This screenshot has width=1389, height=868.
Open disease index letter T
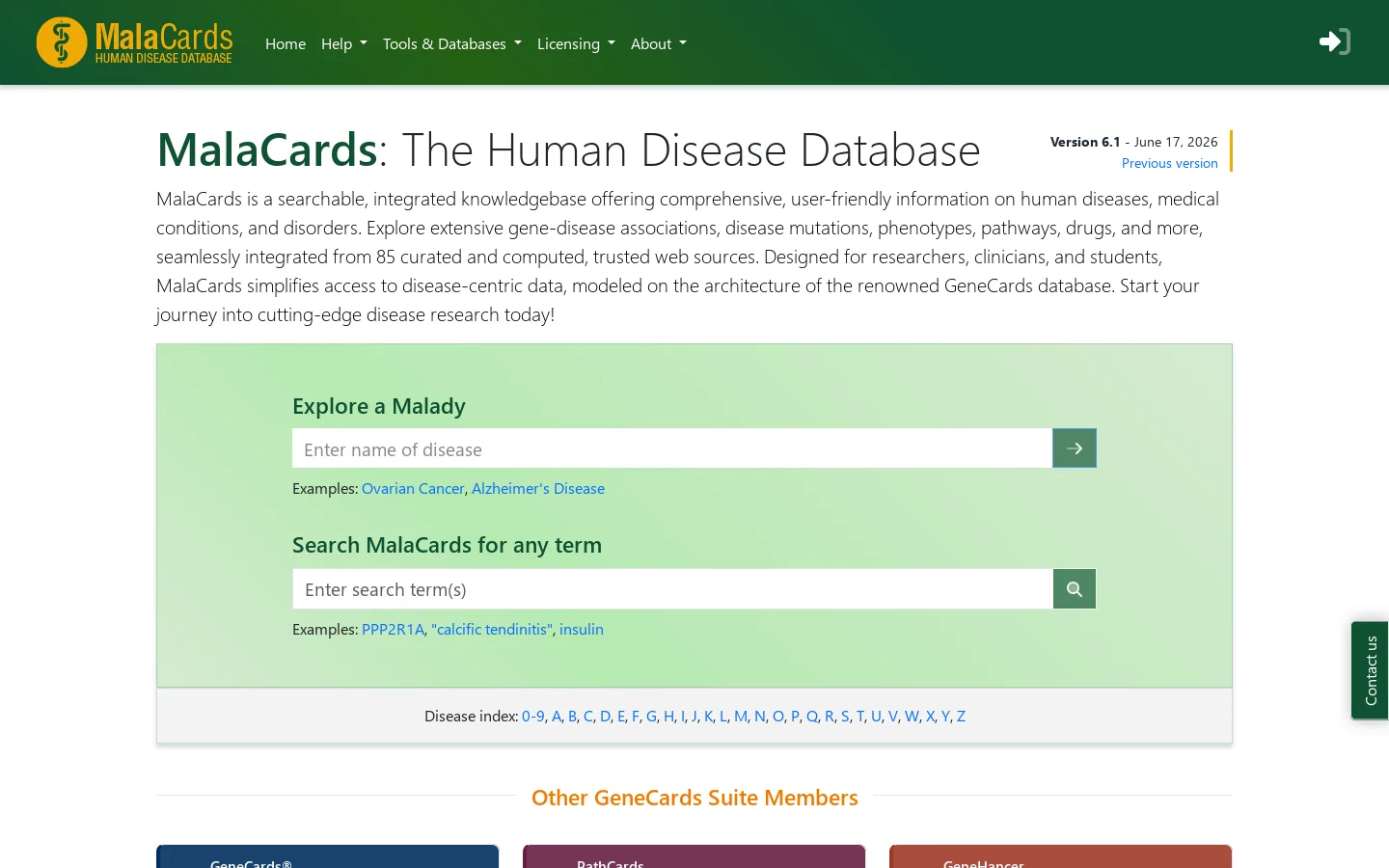(860, 716)
